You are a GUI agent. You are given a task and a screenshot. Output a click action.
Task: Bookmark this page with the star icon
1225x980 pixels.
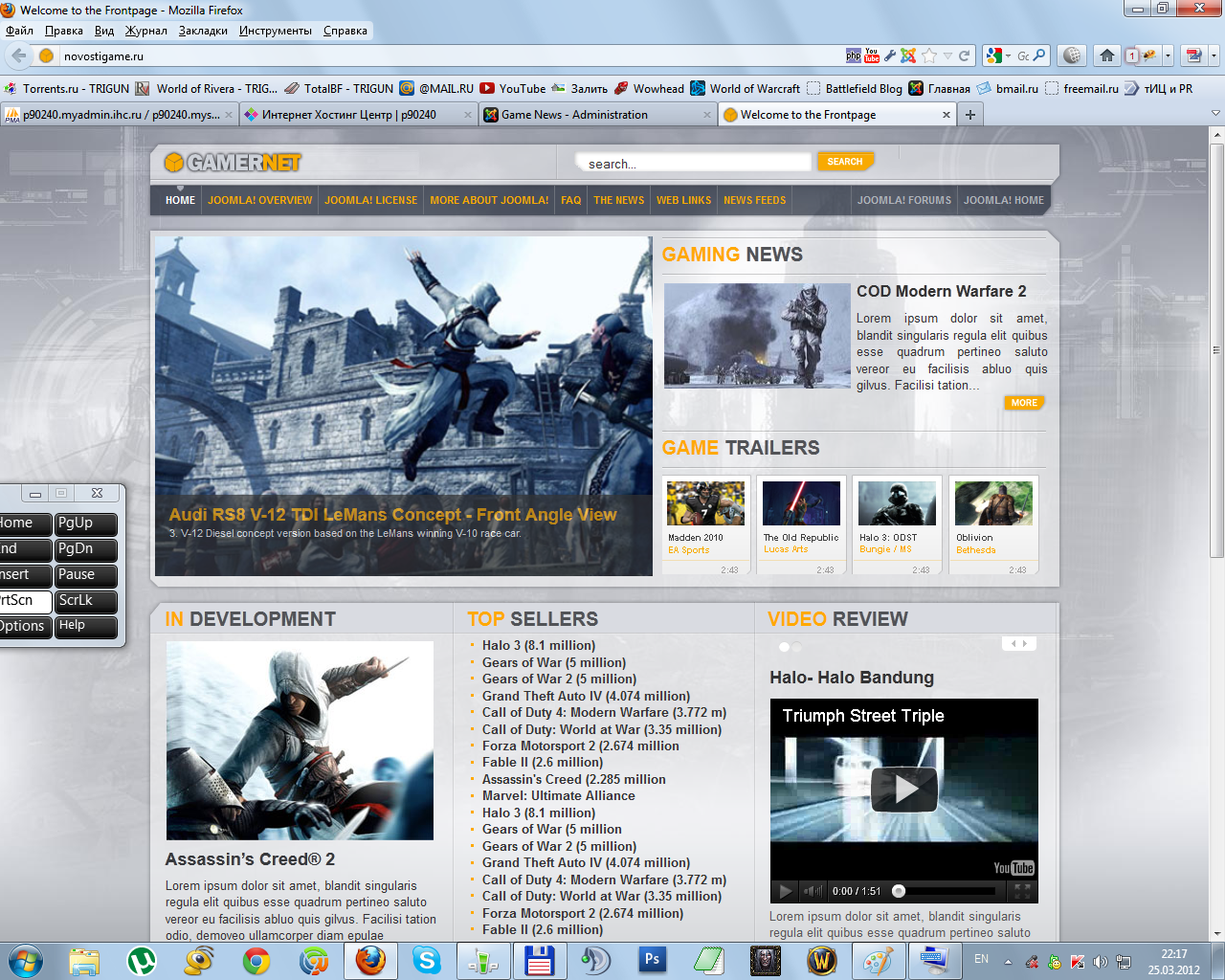click(929, 56)
